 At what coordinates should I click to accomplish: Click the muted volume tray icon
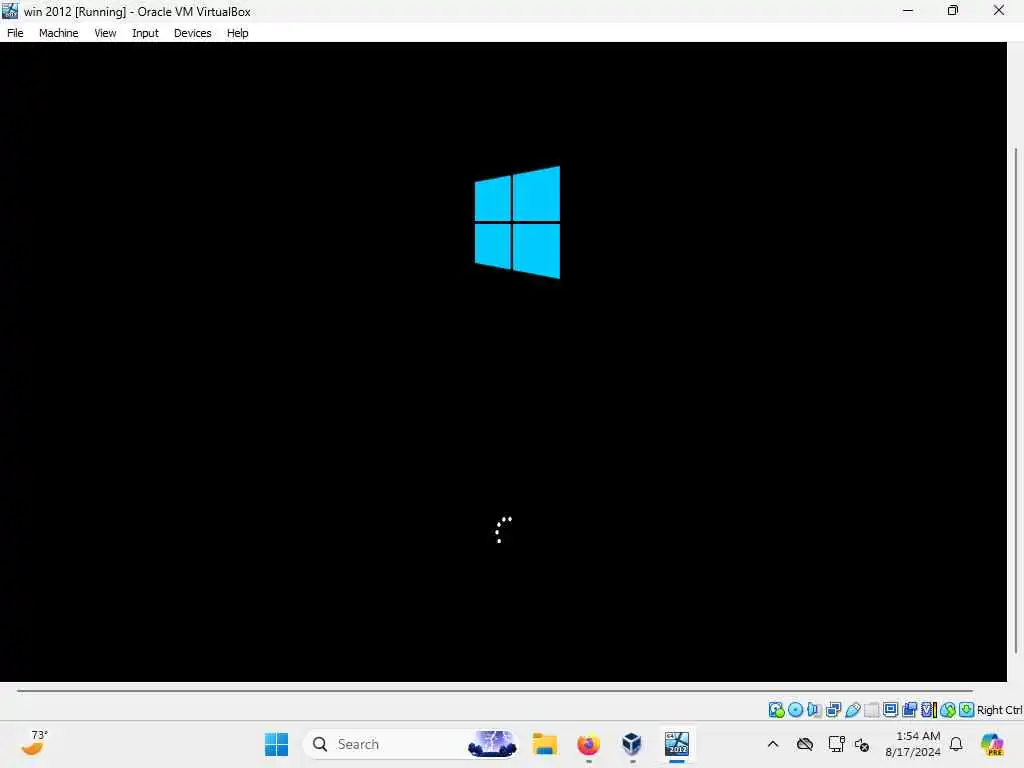(861, 744)
